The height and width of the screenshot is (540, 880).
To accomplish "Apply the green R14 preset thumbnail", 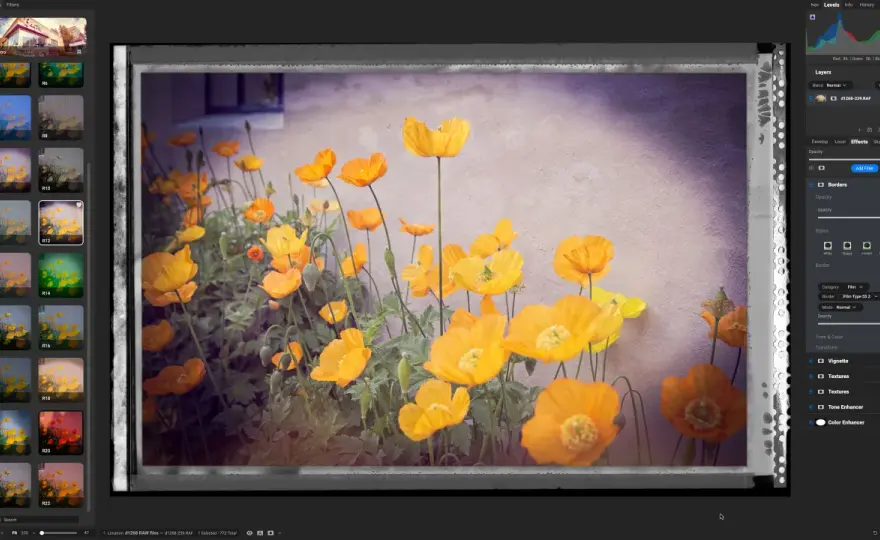I will coord(61,275).
